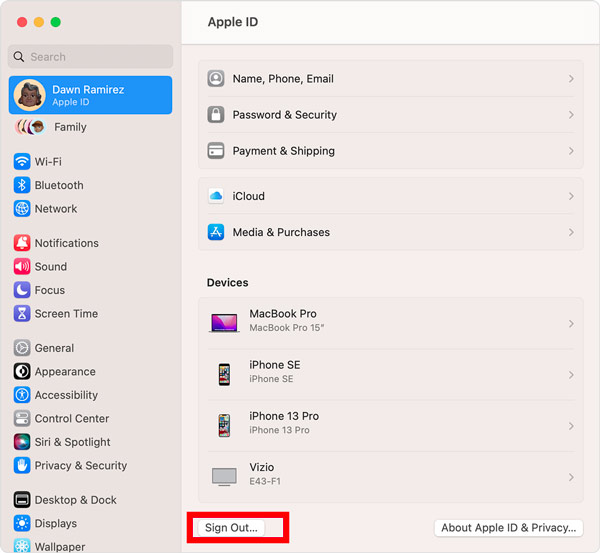Image resolution: width=600 pixels, height=553 pixels.
Task: Click the Wallpaper icon in sidebar
Action: coord(22,546)
